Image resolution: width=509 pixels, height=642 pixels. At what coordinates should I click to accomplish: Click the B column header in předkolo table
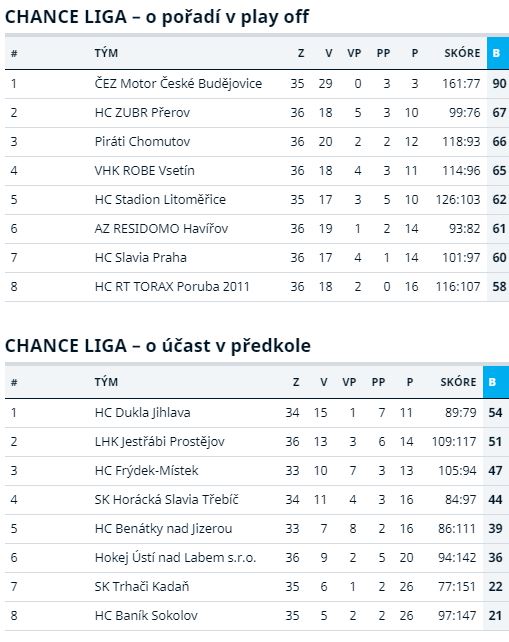coord(495,382)
